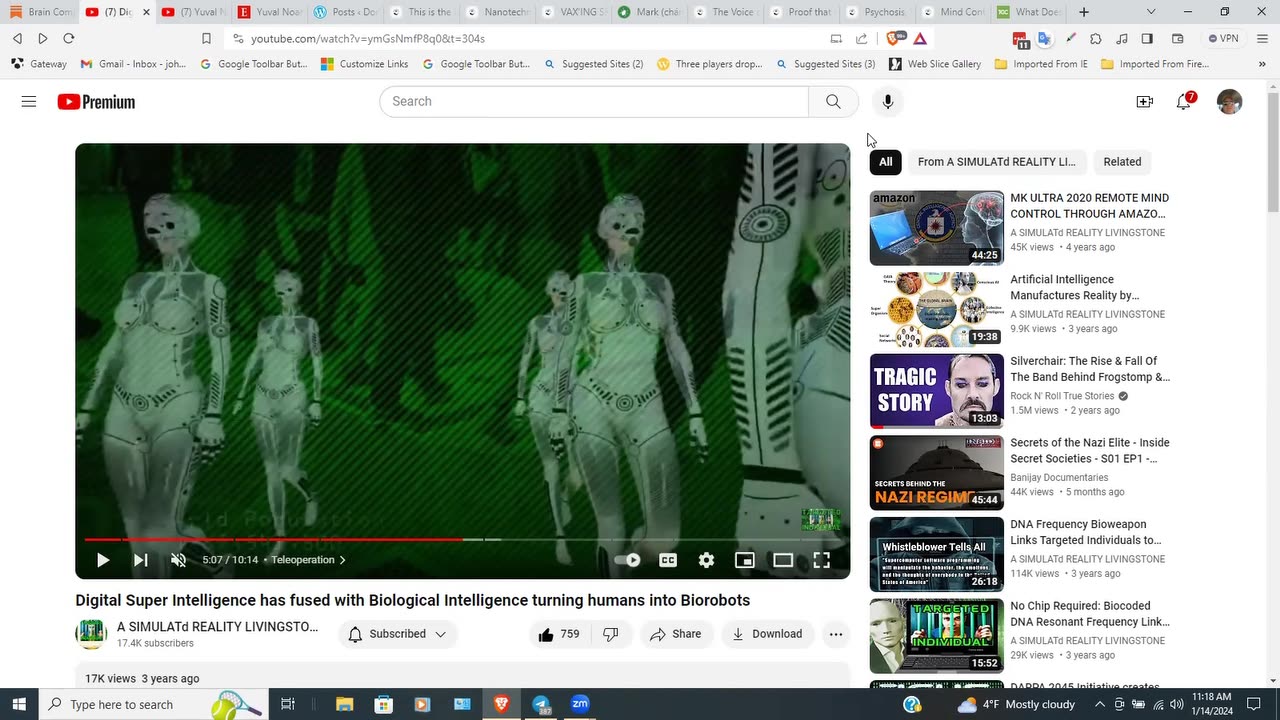Toggle closed captions (CC)
Image resolution: width=1280 pixels, height=720 pixels.
click(x=668, y=560)
